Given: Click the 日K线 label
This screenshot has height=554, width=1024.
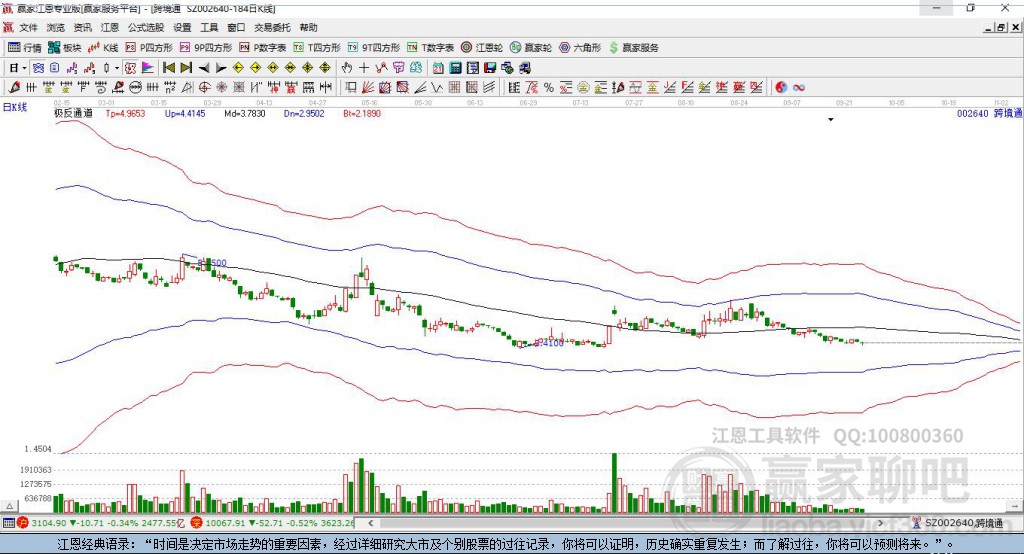Looking at the screenshot, I should coord(15,108).
